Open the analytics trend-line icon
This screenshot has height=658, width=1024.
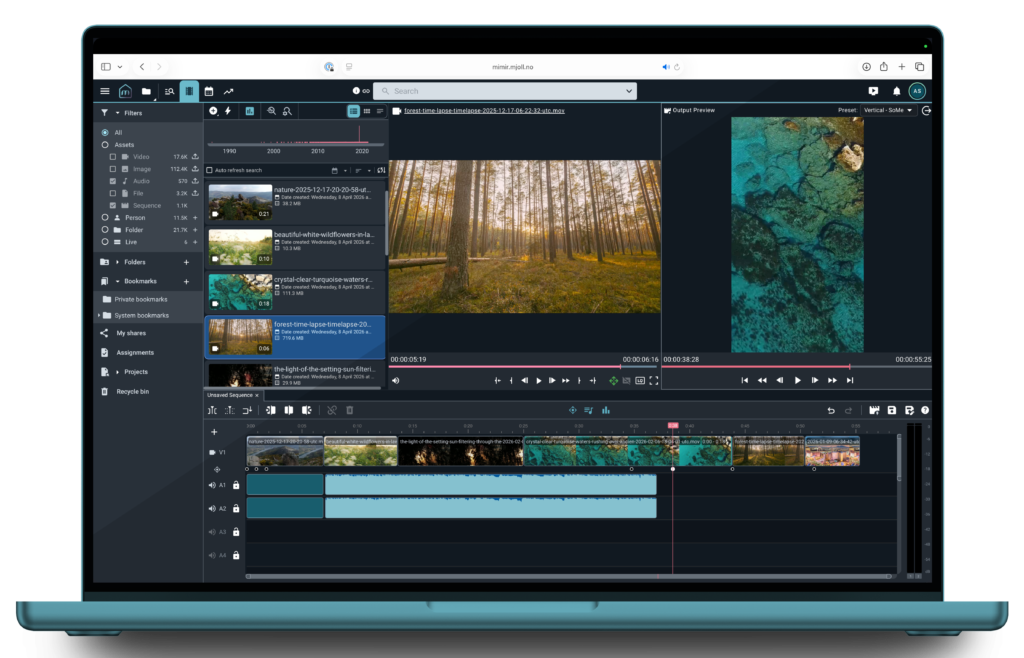point(229,91)
